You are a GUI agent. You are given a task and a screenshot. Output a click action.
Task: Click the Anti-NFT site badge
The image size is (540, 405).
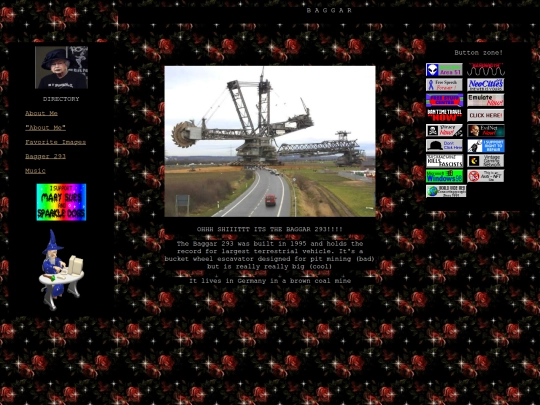[x=486, y=176]
